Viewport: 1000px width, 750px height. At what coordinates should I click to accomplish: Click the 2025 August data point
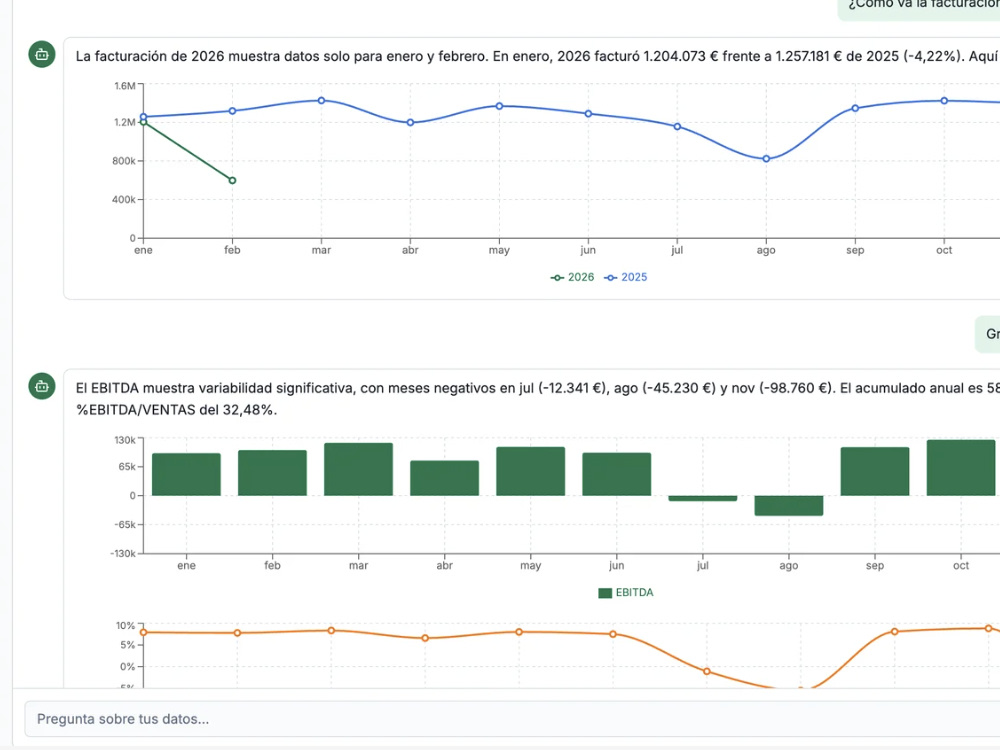click(x=766, y=159)
